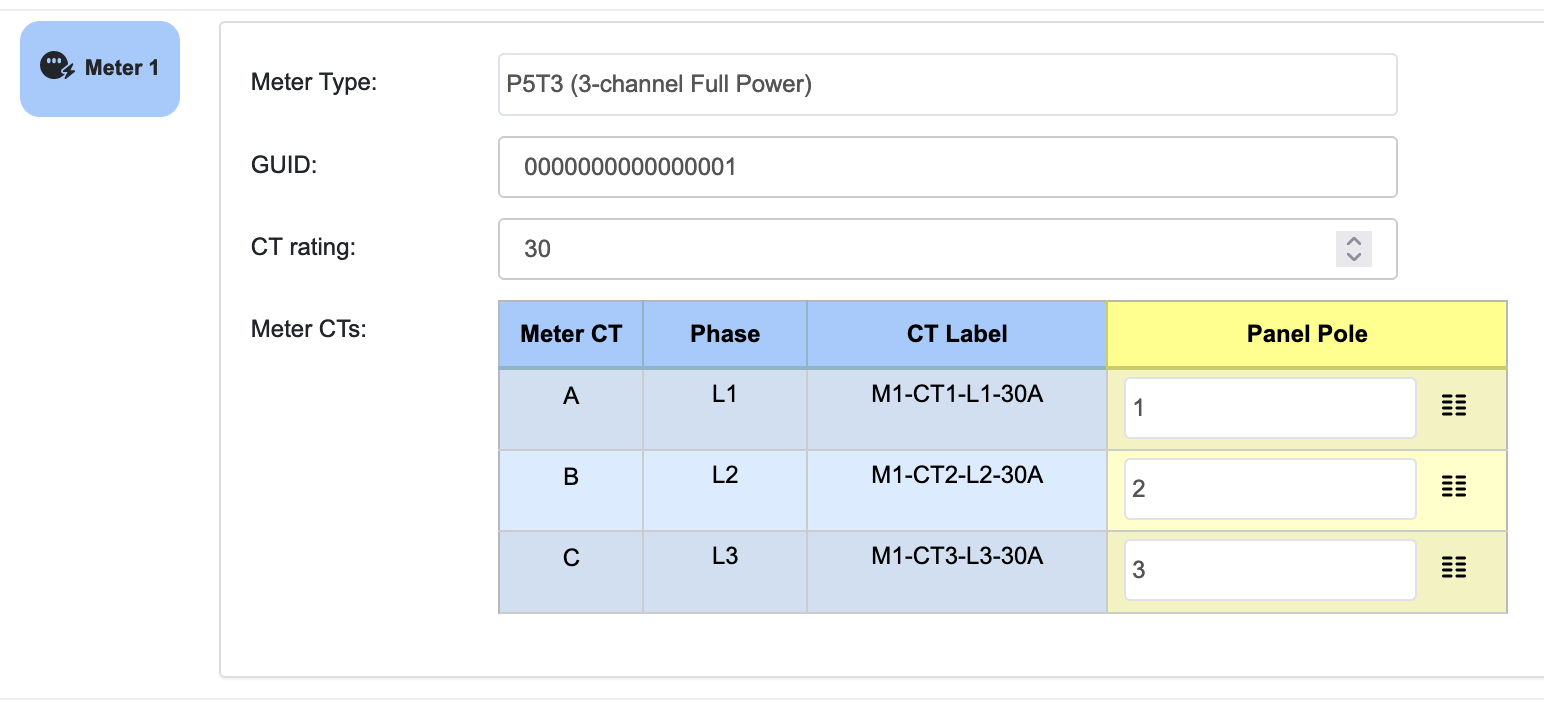Click the Panel Pole input for CT B
The height and width of the screenshot is (702, 1544).
[1269, 489]
